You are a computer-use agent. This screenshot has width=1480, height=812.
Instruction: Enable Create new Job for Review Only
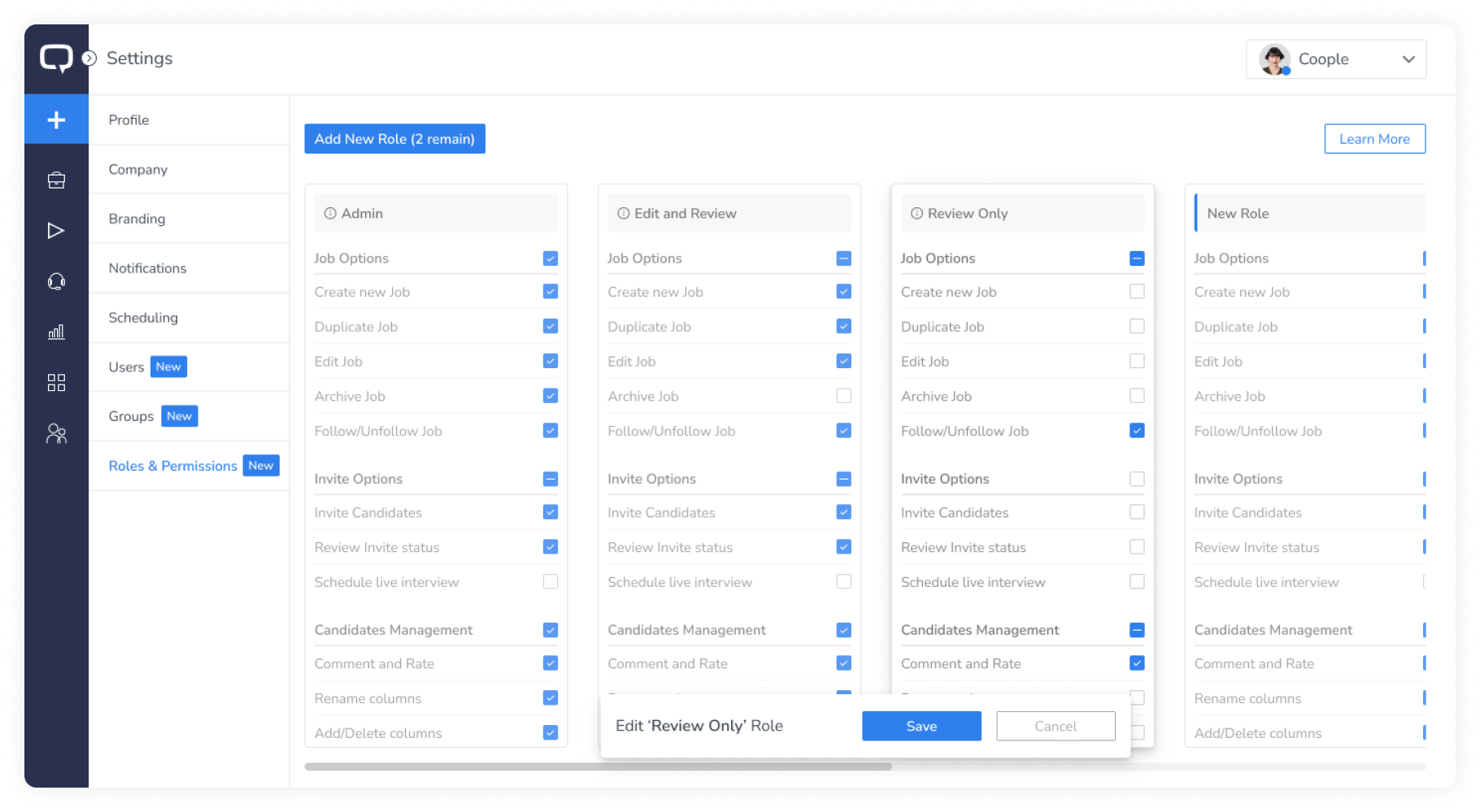(x=1137, y=292)
